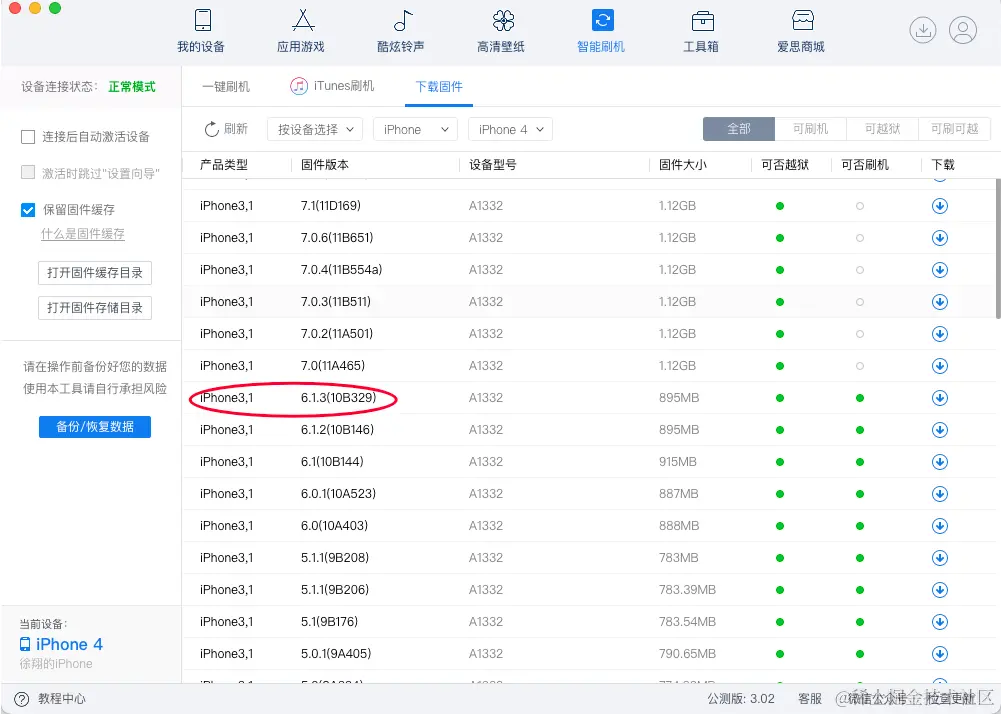Click 打开固件存储目录 button
Viewport: 1001px width, 714px height.
coord(95,308)
